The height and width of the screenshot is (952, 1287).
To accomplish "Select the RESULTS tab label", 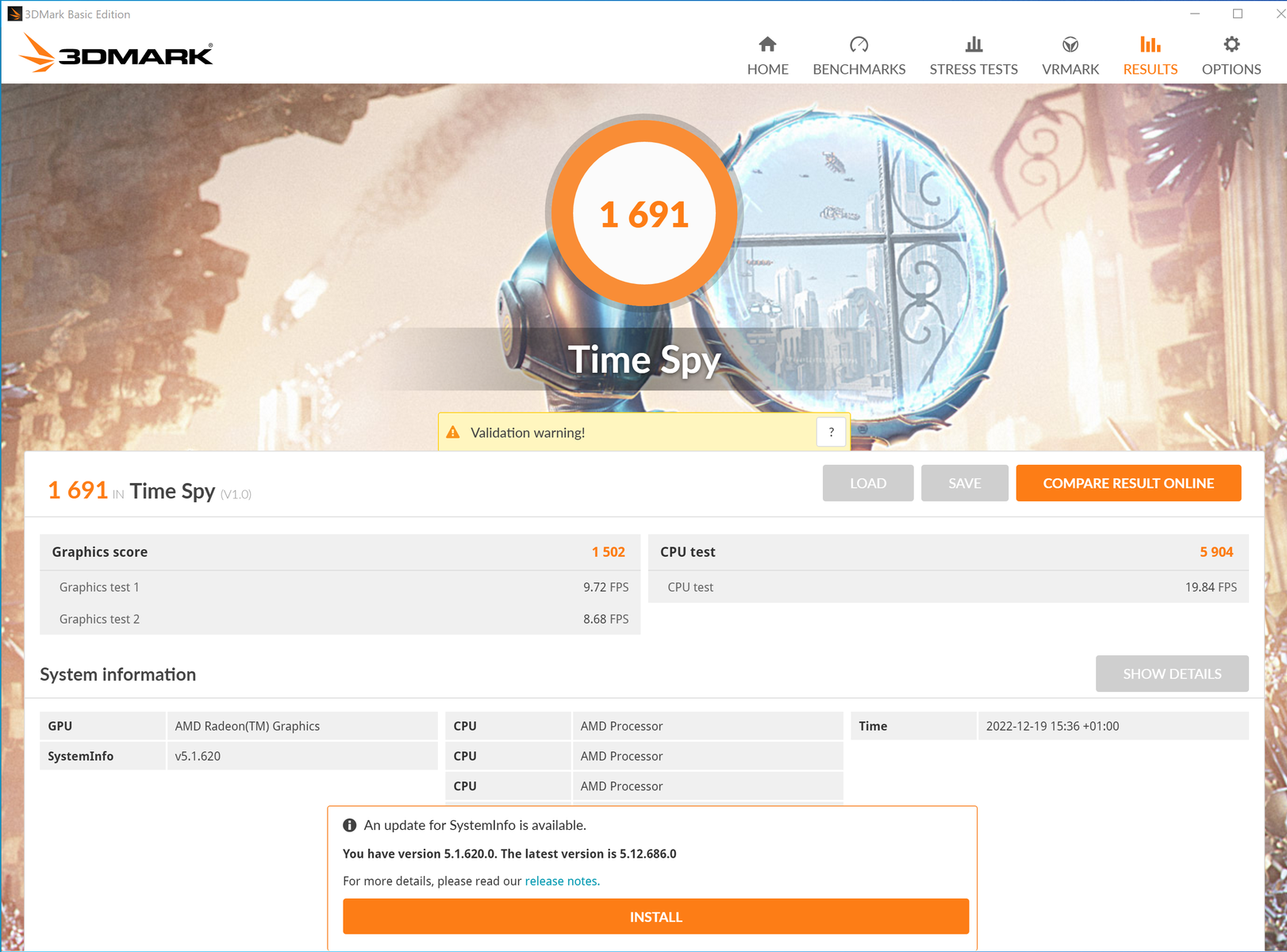I will pos(1150,70).
